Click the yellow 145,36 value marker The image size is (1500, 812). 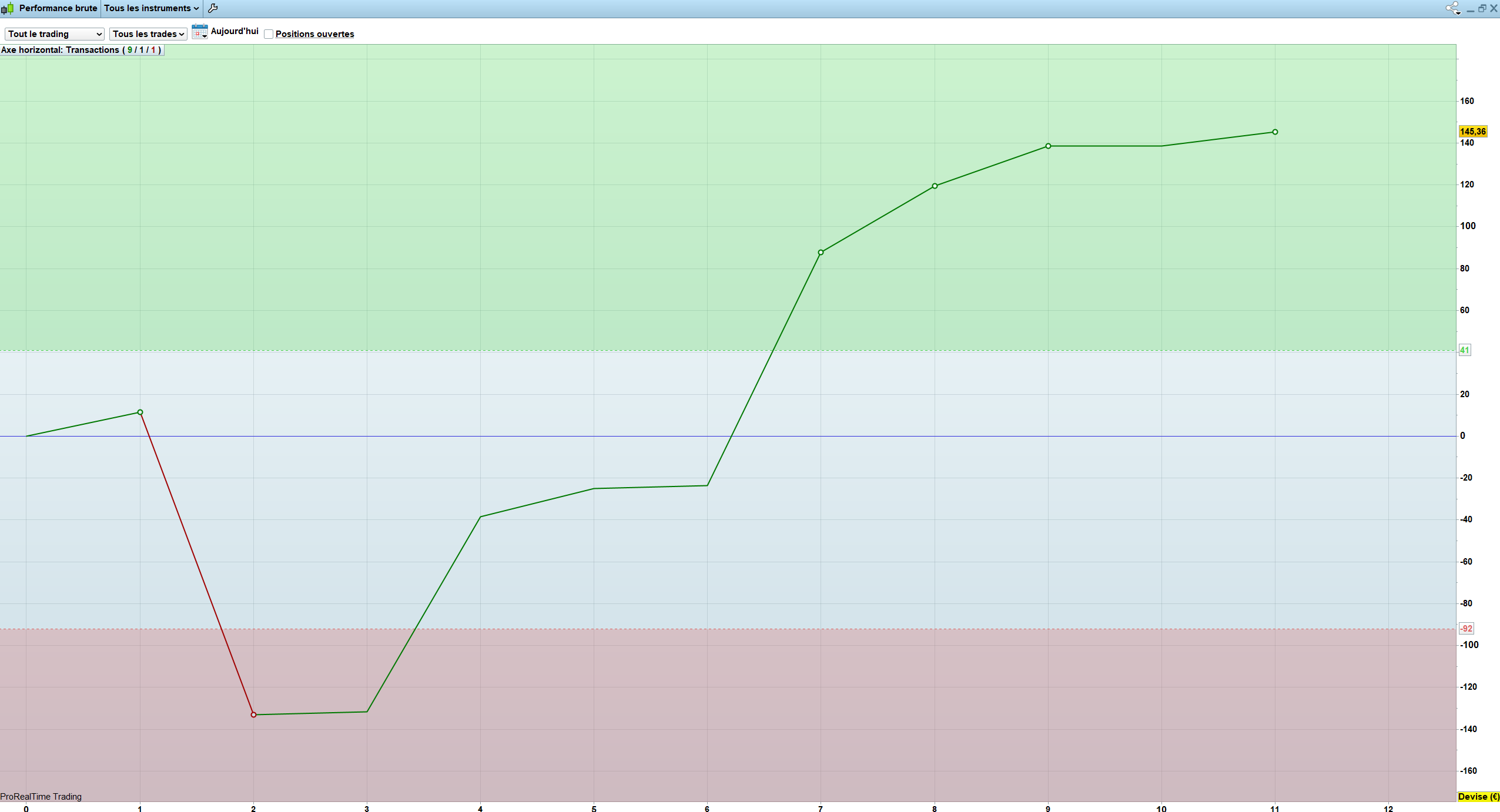(1472, 132)
